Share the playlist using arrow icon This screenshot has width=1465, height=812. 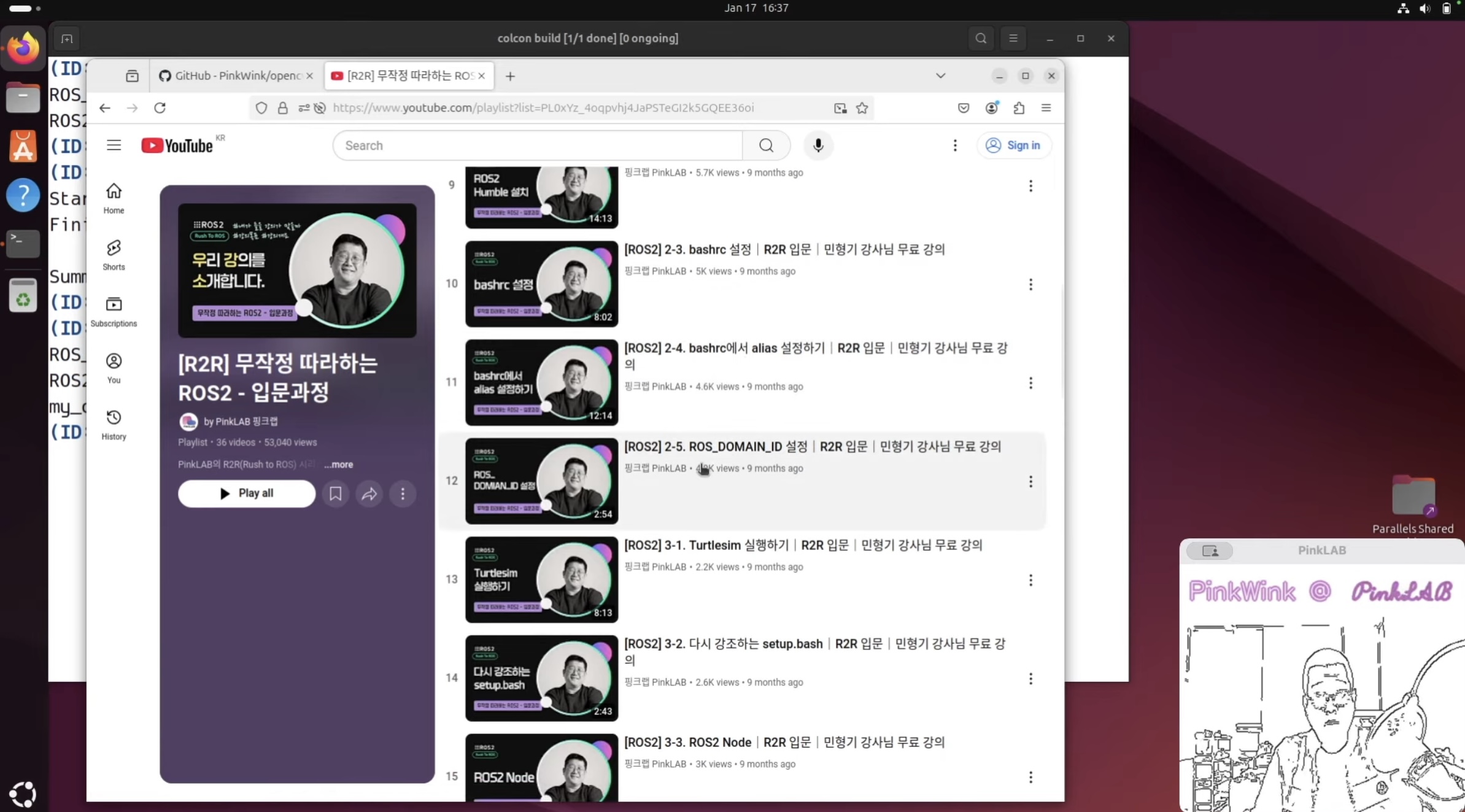(369, 493)
